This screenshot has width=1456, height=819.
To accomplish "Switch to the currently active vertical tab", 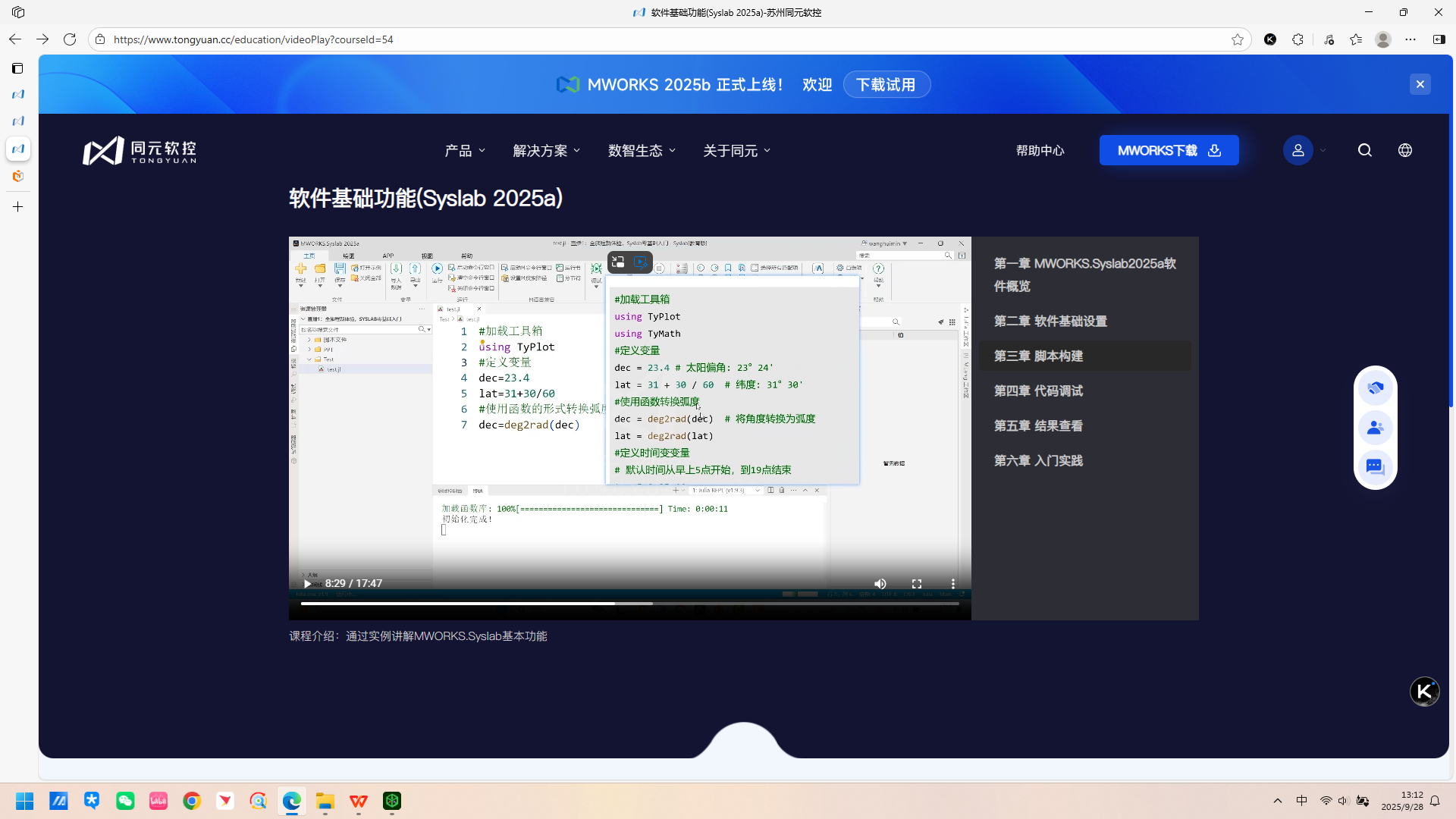I will (x=17, y=149).
